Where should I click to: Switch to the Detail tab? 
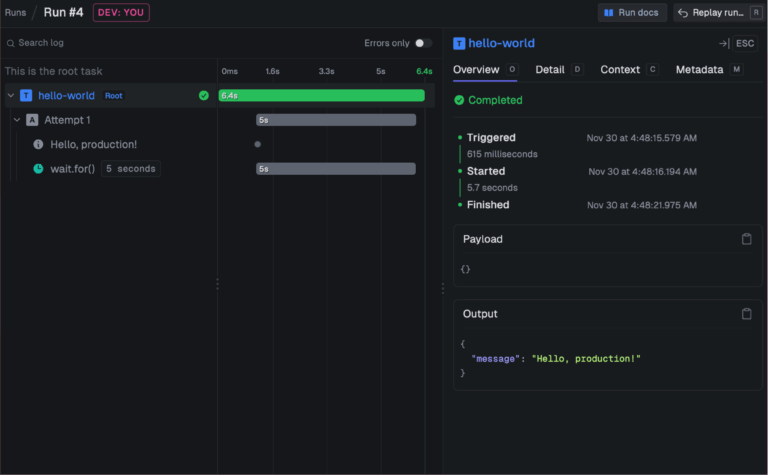click(x=559, y=70)
